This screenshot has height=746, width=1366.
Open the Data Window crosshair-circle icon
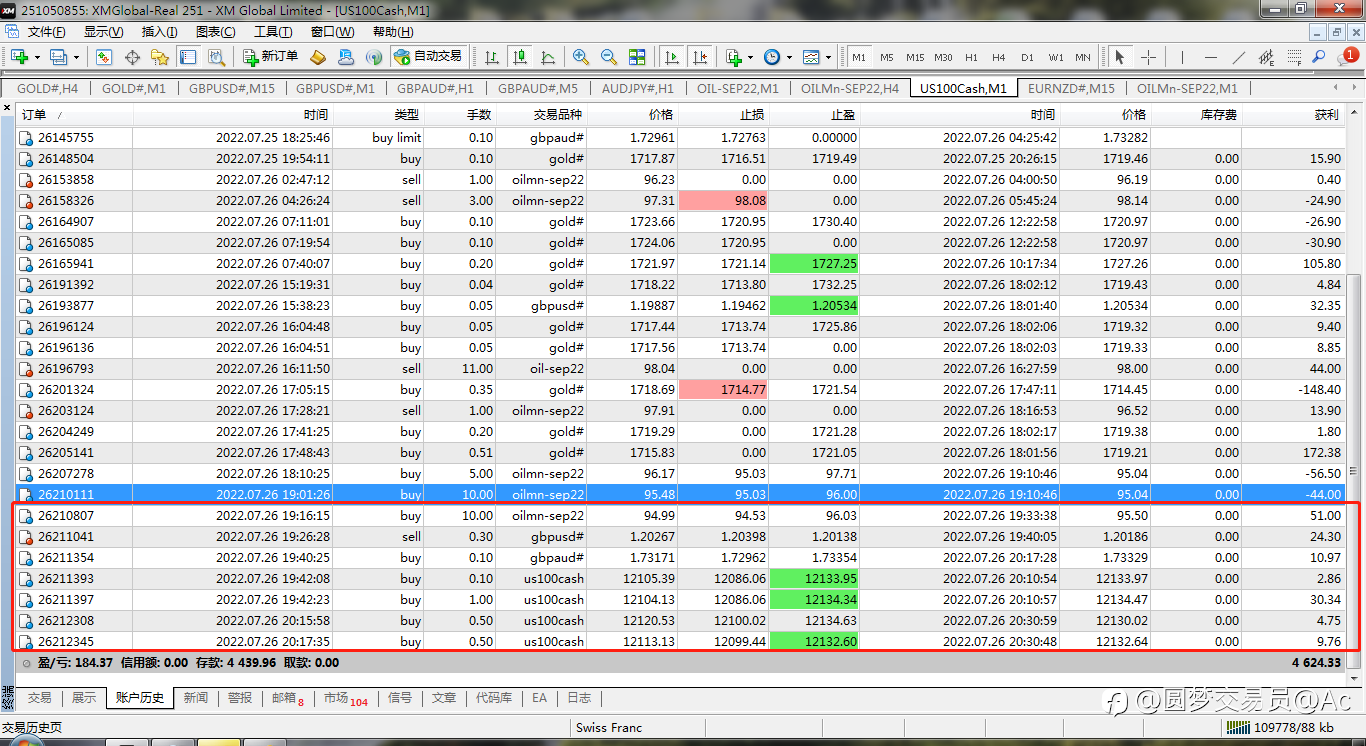pos(132,57)
